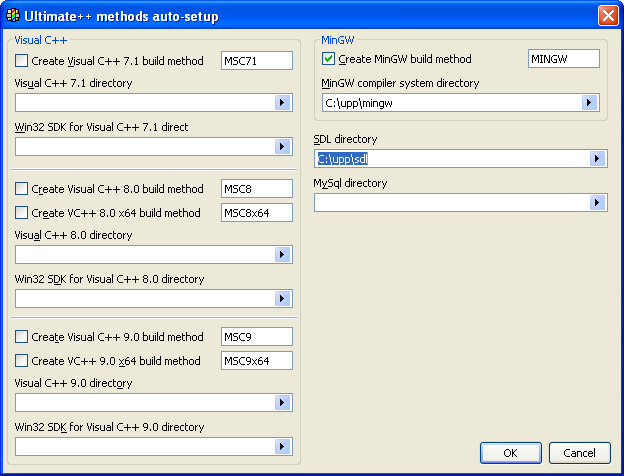Expand Win32 SDK for Visual C++ 9.0 dropdown

282,447
